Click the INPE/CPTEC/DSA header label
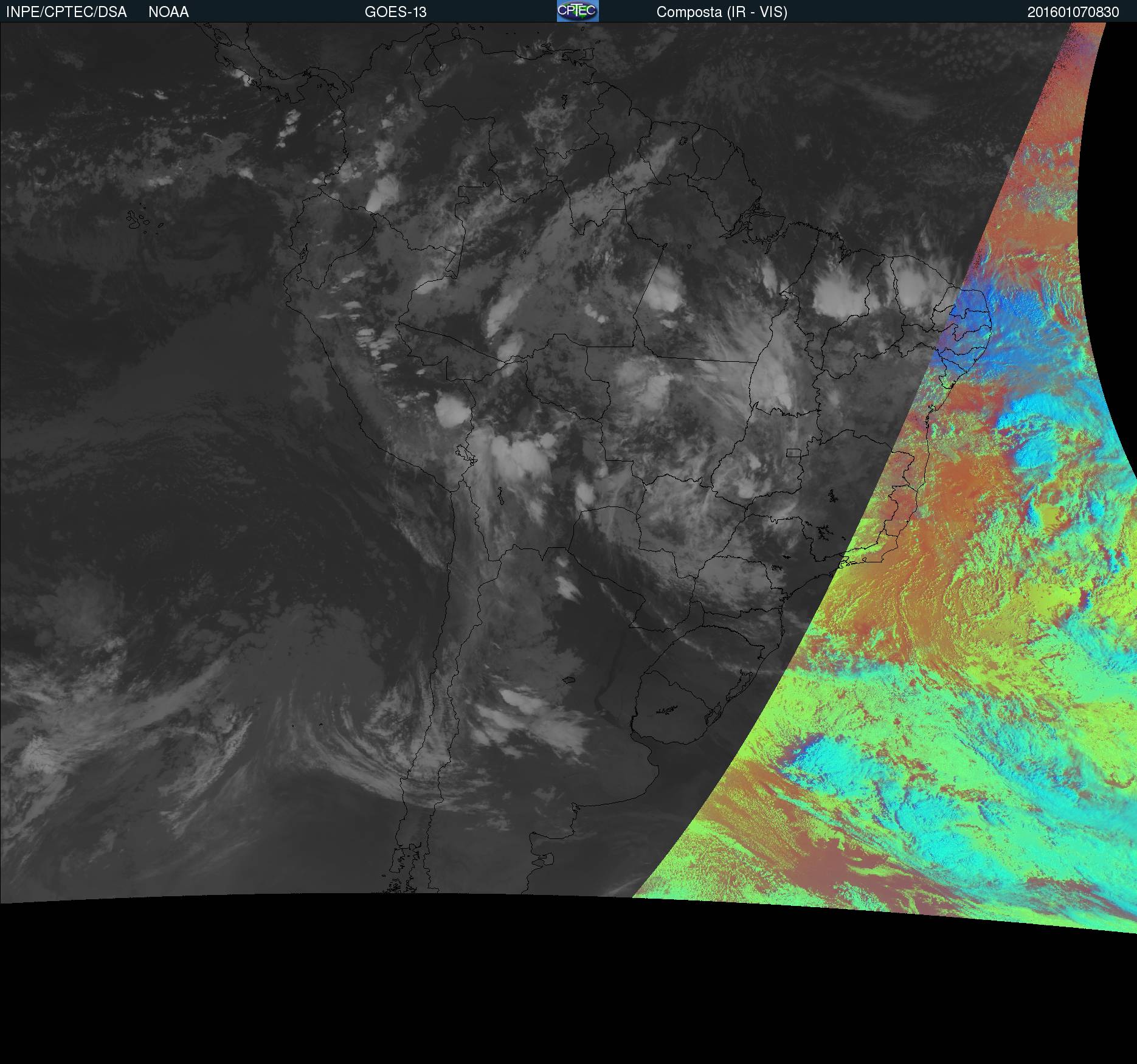The image size is (1137, 1064). click(66, 12)
